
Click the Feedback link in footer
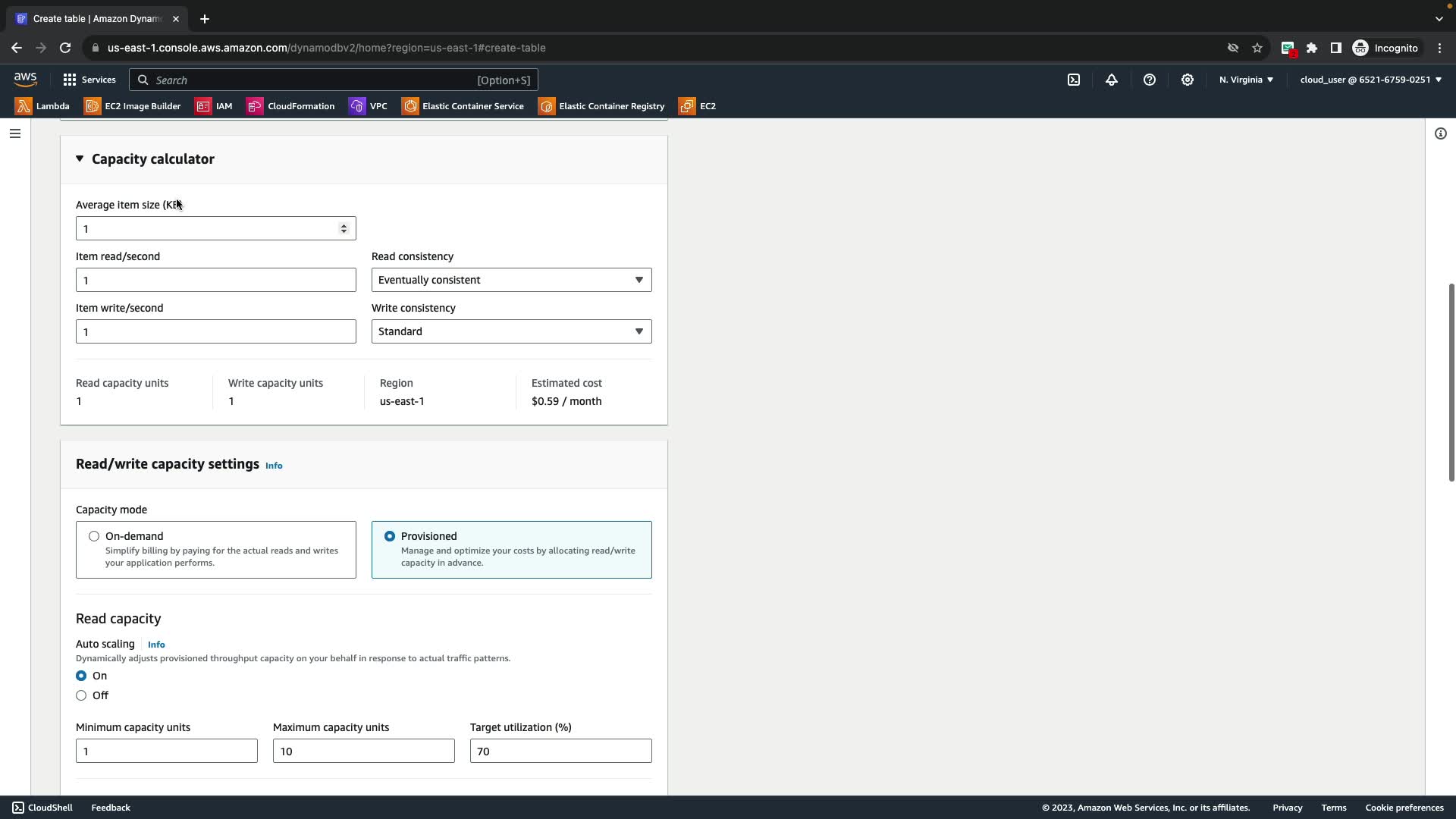coord(111,808)
